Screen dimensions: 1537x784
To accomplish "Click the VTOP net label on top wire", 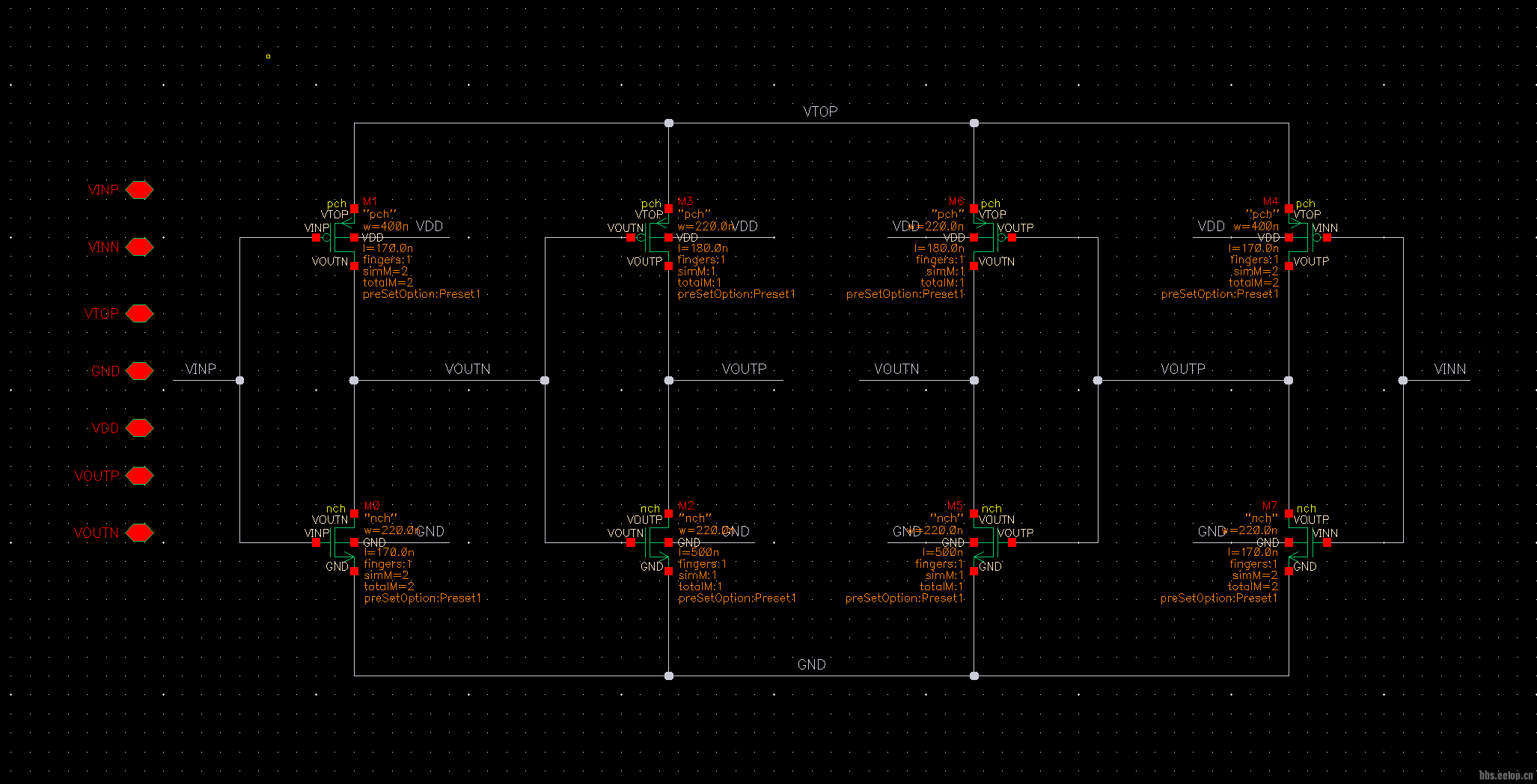I will (x=820, y=111).
